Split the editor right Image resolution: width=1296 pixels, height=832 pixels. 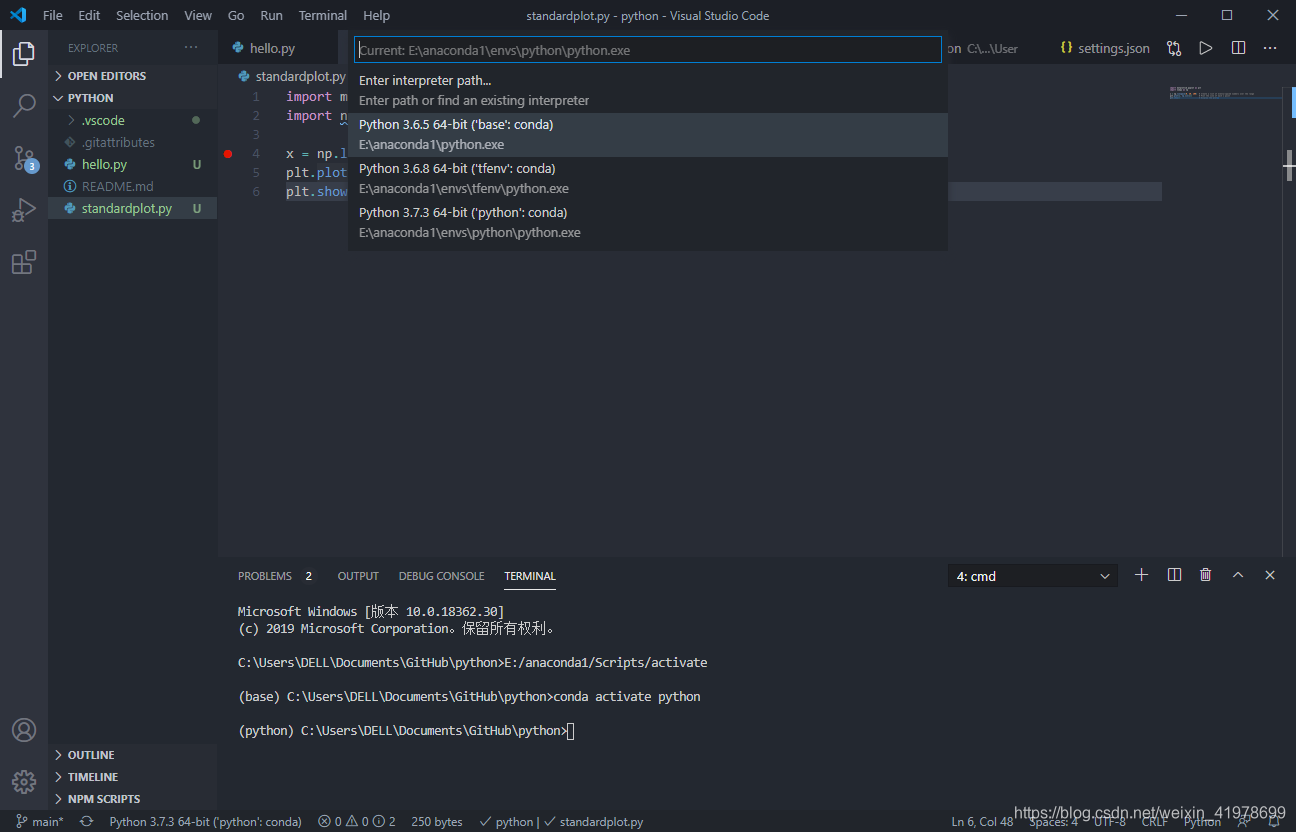coord(1238,48)
